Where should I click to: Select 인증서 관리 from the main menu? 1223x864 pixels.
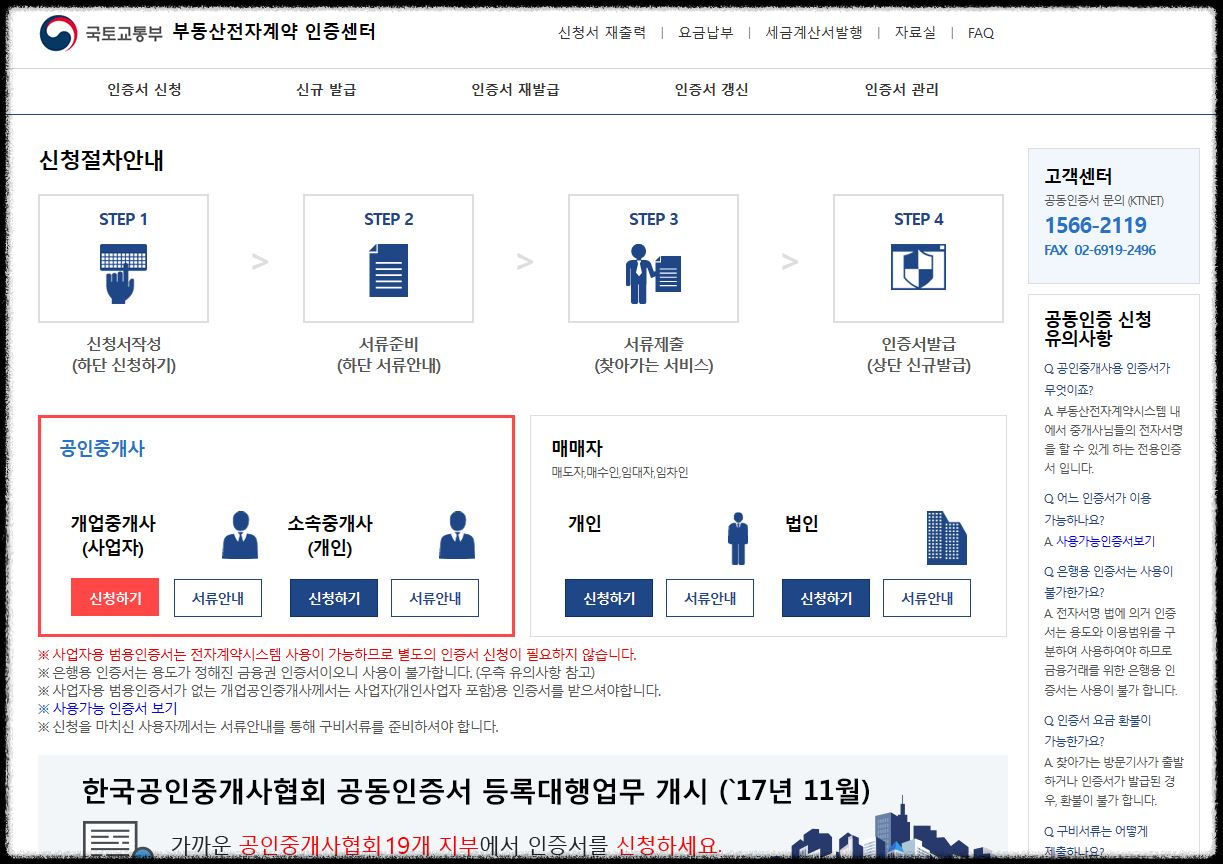click(x=901, y=89)
